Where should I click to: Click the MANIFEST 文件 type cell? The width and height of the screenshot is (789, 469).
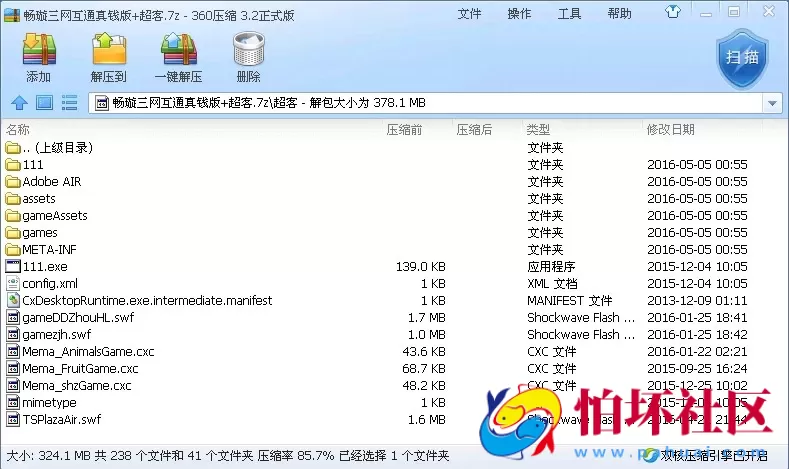[570, 301]
